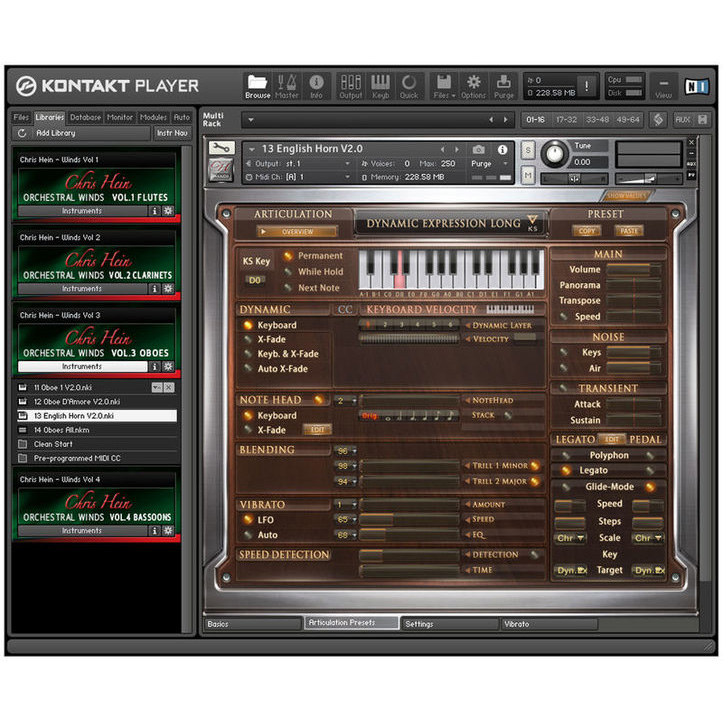Image resolution: width=723 pixels, height=723 pixels.
Task: Go to previous instrument arrow
Action: click(443, 149)
